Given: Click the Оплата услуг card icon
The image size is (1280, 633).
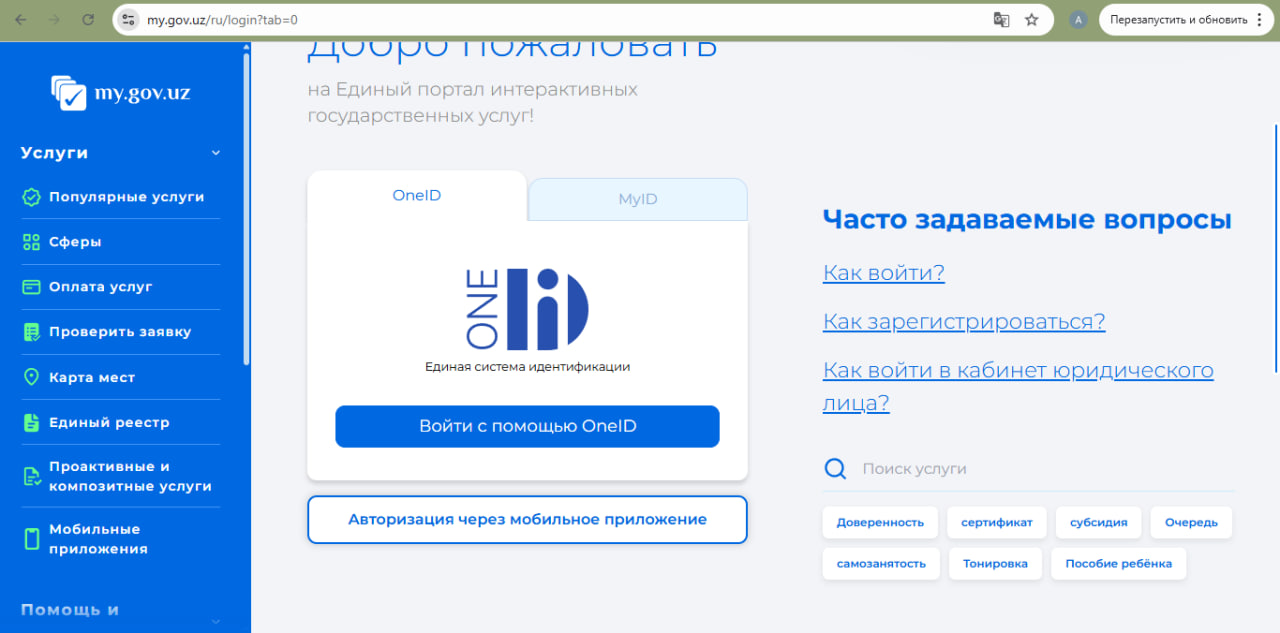Looking at the screenshot, I should tap(31, 287).
